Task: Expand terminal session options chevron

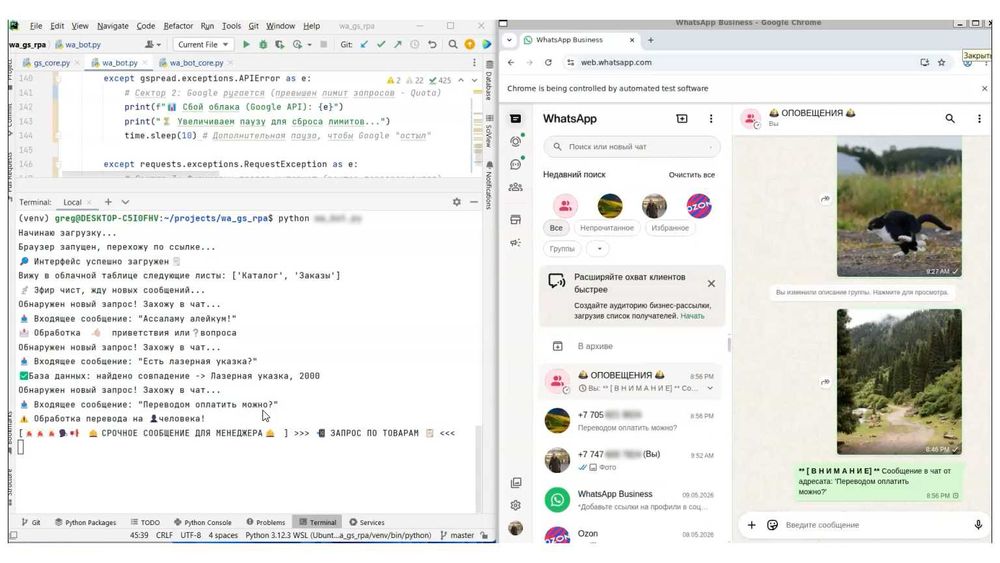Action: (x=126, y=201)
